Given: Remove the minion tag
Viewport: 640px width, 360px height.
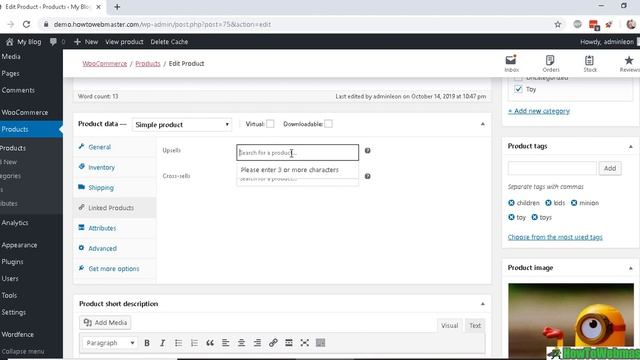Looking at the screenshot, I should point(574,203).
